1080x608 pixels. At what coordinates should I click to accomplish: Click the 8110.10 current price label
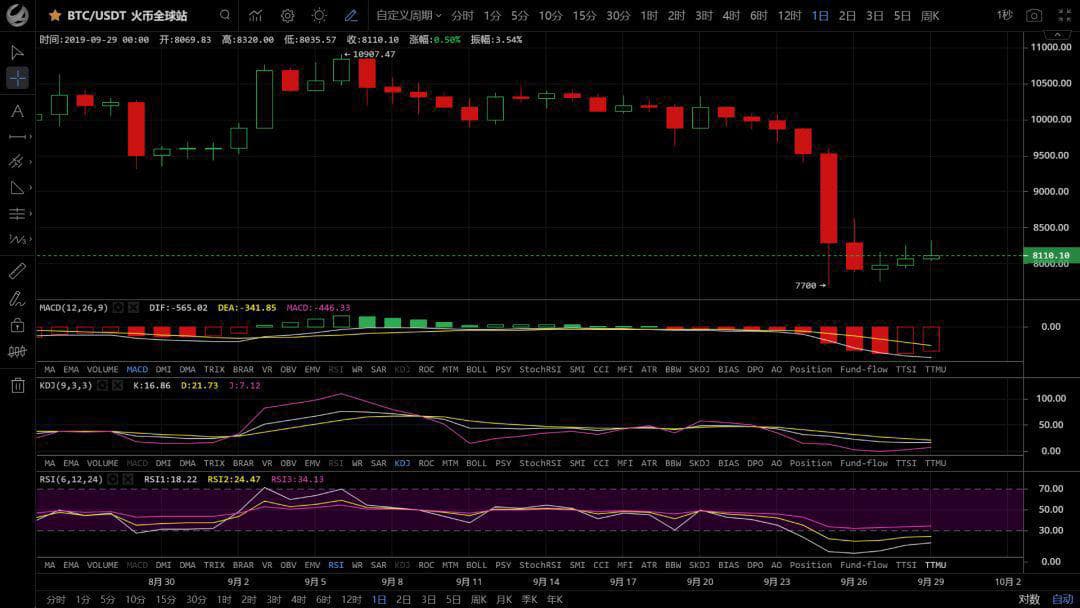(1051, 256)
